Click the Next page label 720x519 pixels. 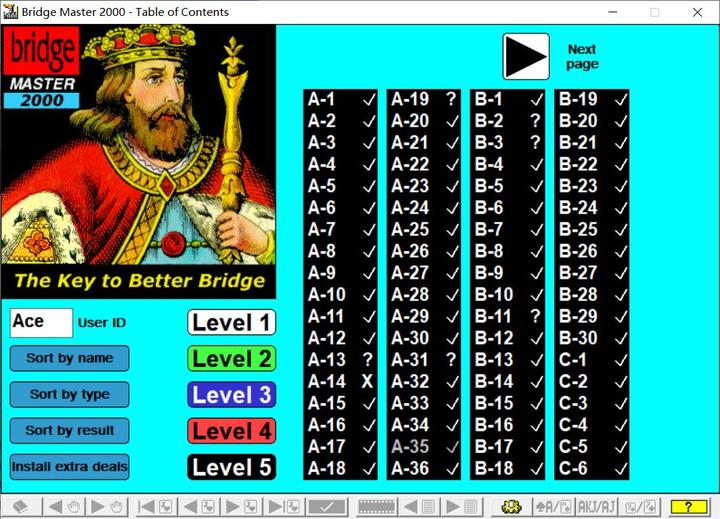pos(582,56)
